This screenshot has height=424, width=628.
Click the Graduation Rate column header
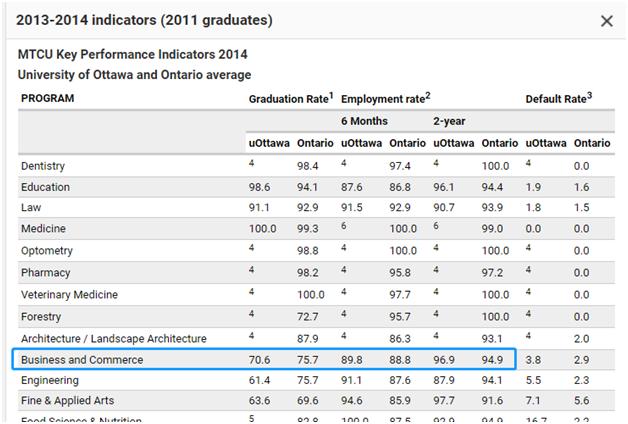click(290, 99)
